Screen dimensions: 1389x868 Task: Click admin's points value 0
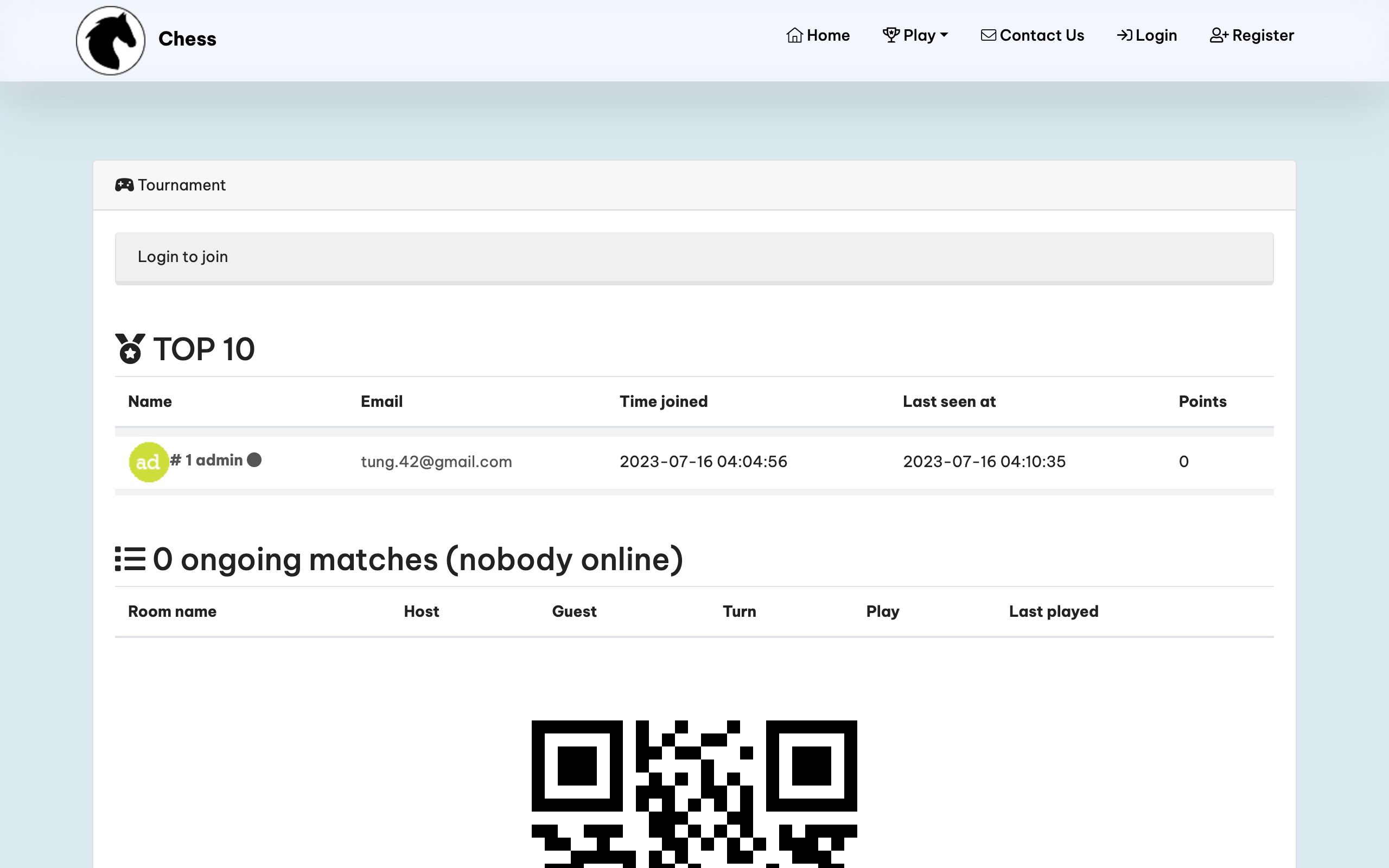(1183, 462)
